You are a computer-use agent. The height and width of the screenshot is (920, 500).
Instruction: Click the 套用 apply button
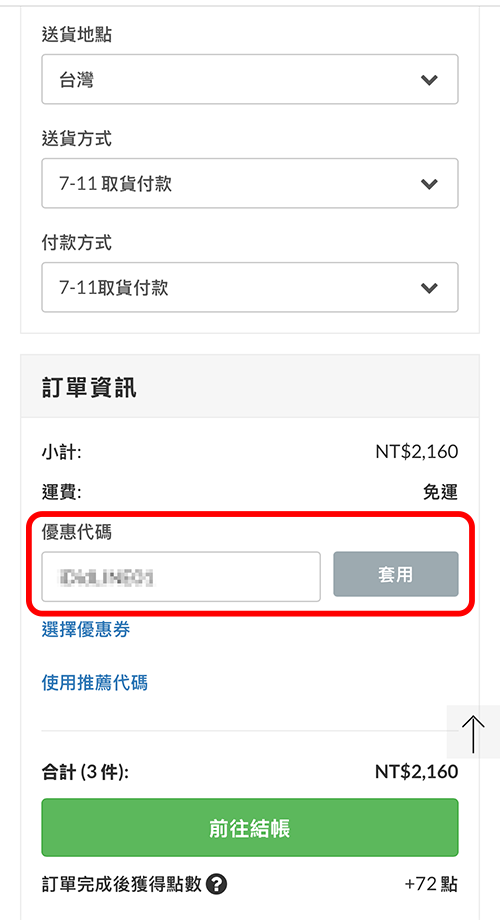396,574
